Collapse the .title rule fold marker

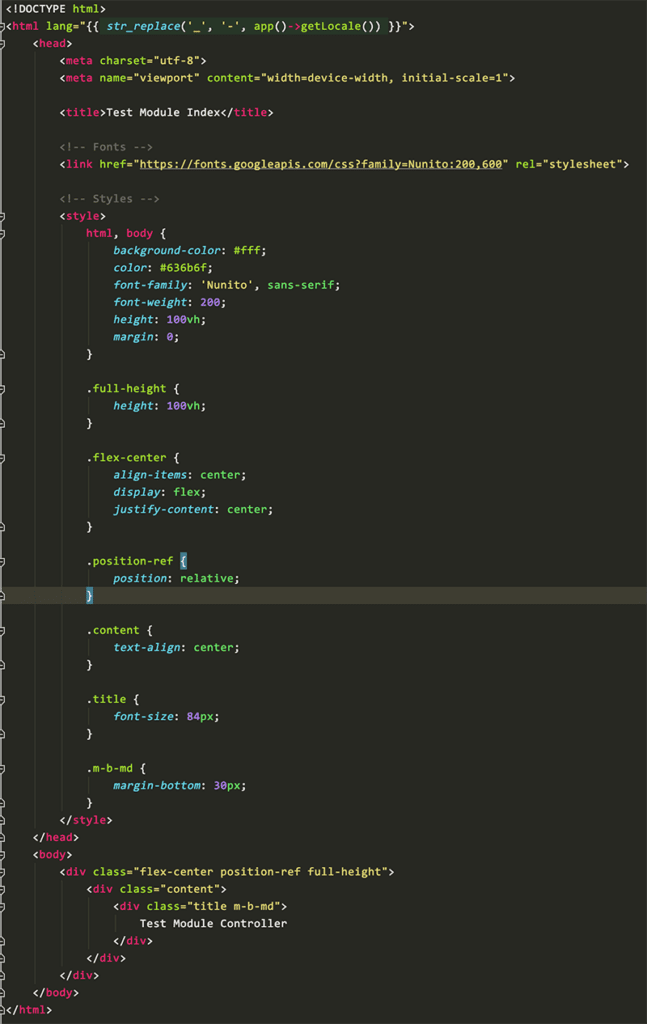point(3,699)
